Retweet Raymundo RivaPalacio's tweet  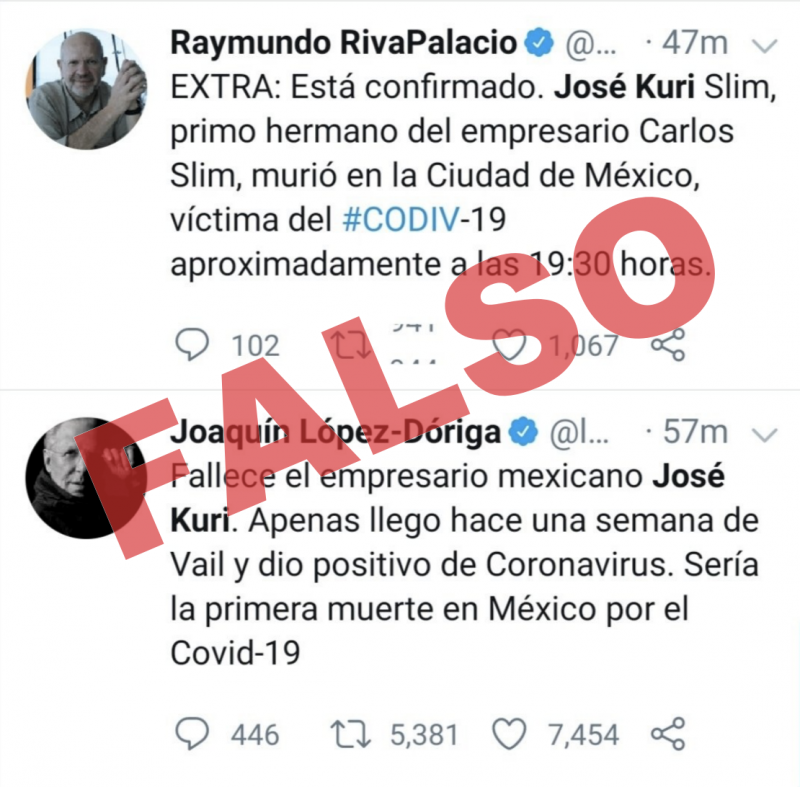[x=350, y=345]
